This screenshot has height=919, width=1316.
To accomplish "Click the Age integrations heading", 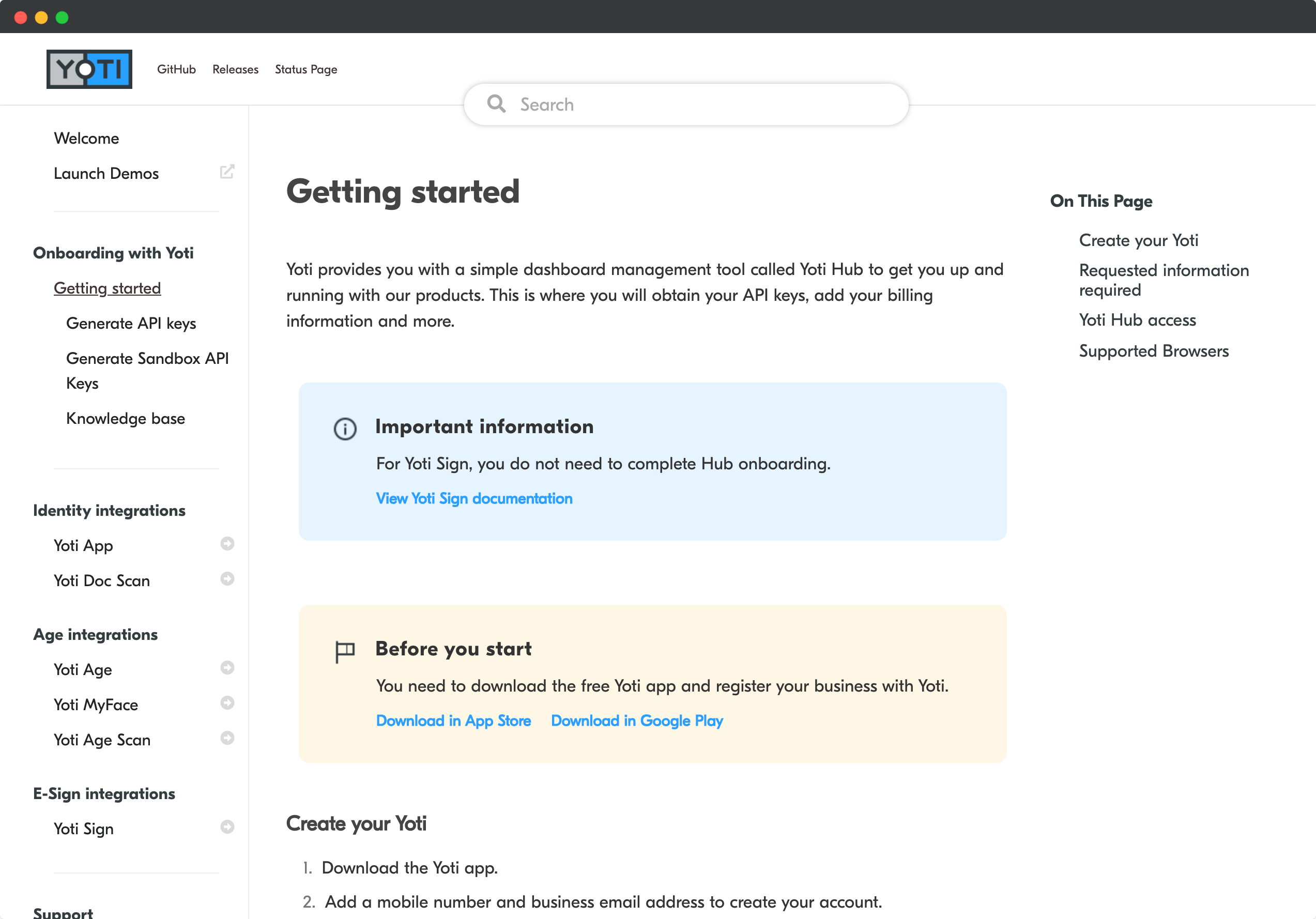I will coord(95,635).
